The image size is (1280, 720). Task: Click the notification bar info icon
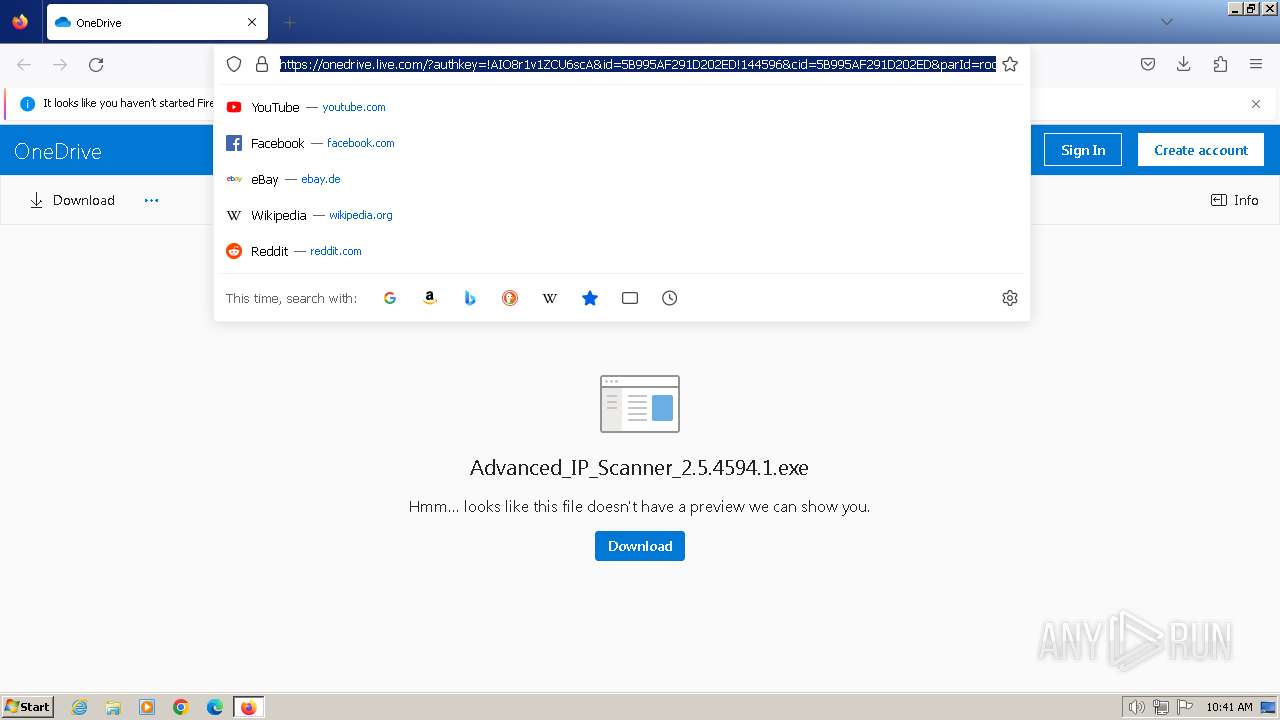(x=27, y=103)
